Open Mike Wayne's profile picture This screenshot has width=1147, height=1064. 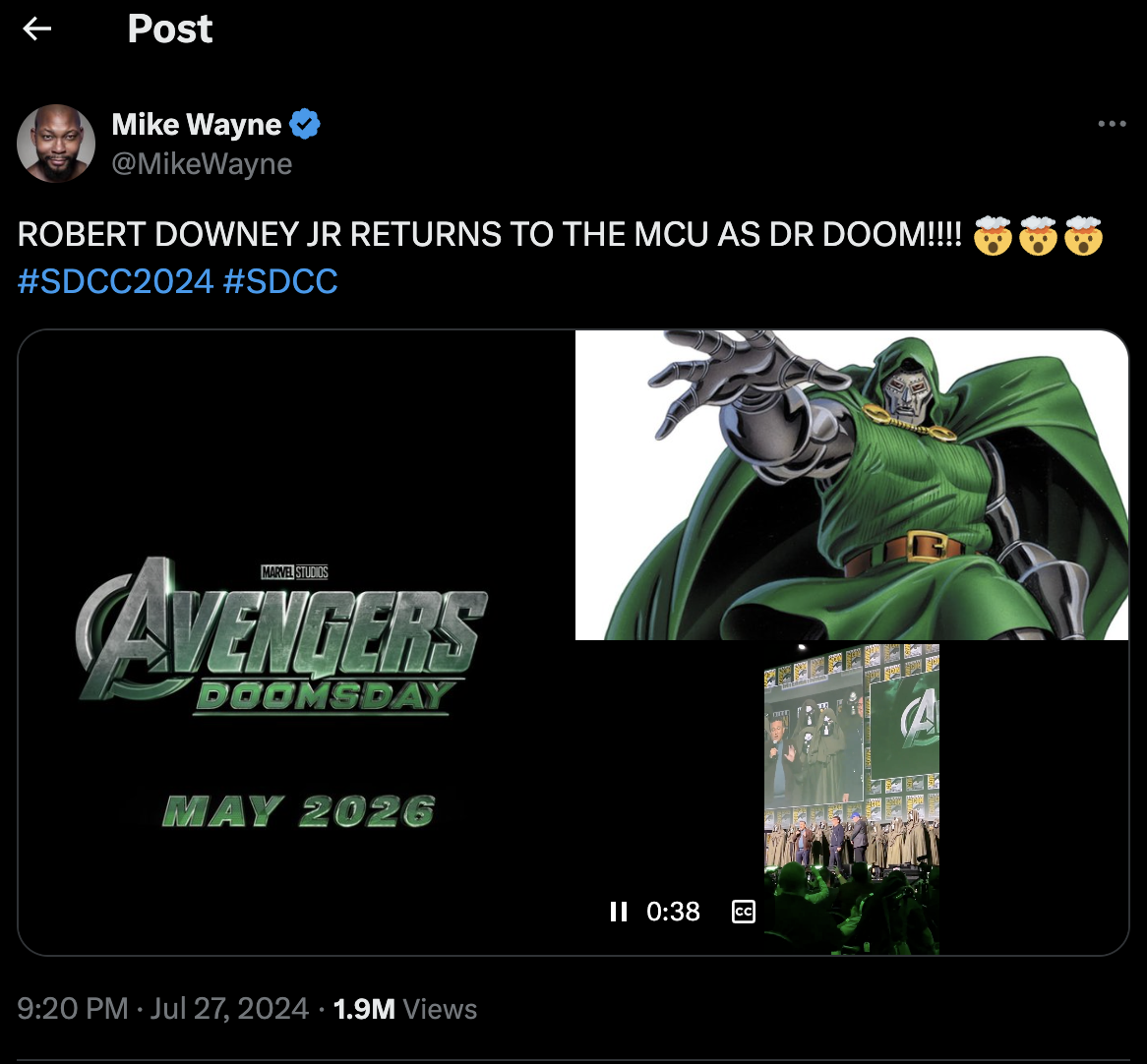(x=56, y=144)
